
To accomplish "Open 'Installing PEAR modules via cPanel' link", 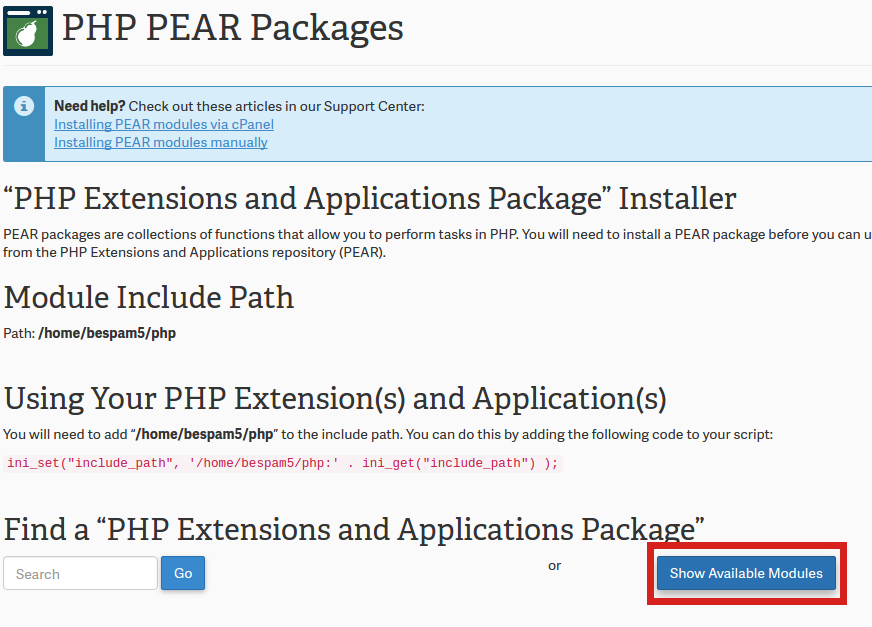I will [x=164, y=124].
